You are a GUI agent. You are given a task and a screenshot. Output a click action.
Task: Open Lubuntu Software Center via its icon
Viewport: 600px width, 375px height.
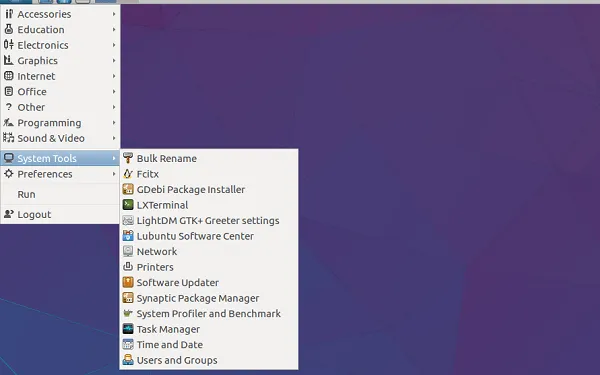(128, 236)
